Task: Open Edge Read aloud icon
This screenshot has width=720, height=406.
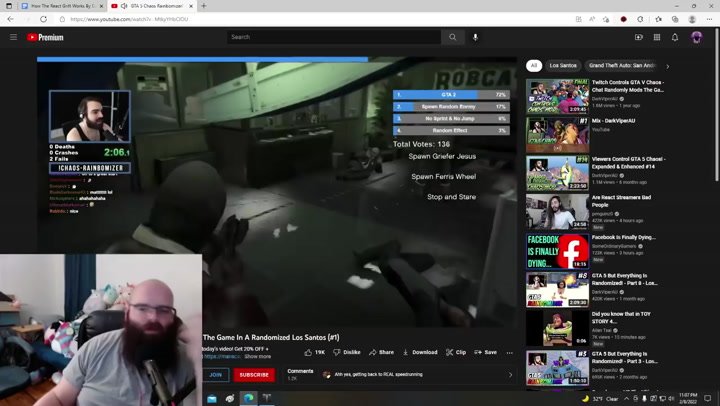Action: tap(592, 19)
